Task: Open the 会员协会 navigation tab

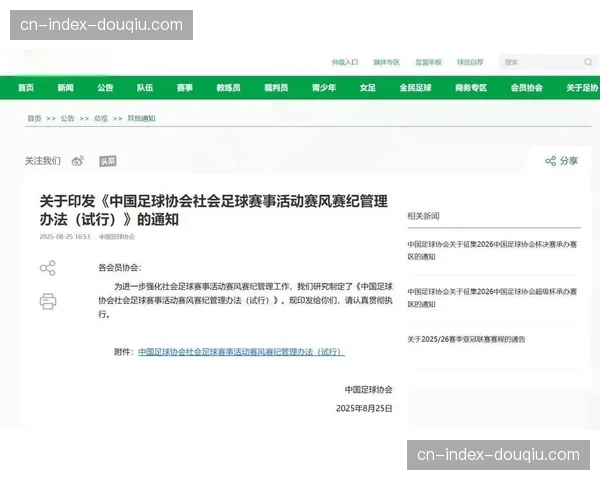Action: [x=527, y=88]
